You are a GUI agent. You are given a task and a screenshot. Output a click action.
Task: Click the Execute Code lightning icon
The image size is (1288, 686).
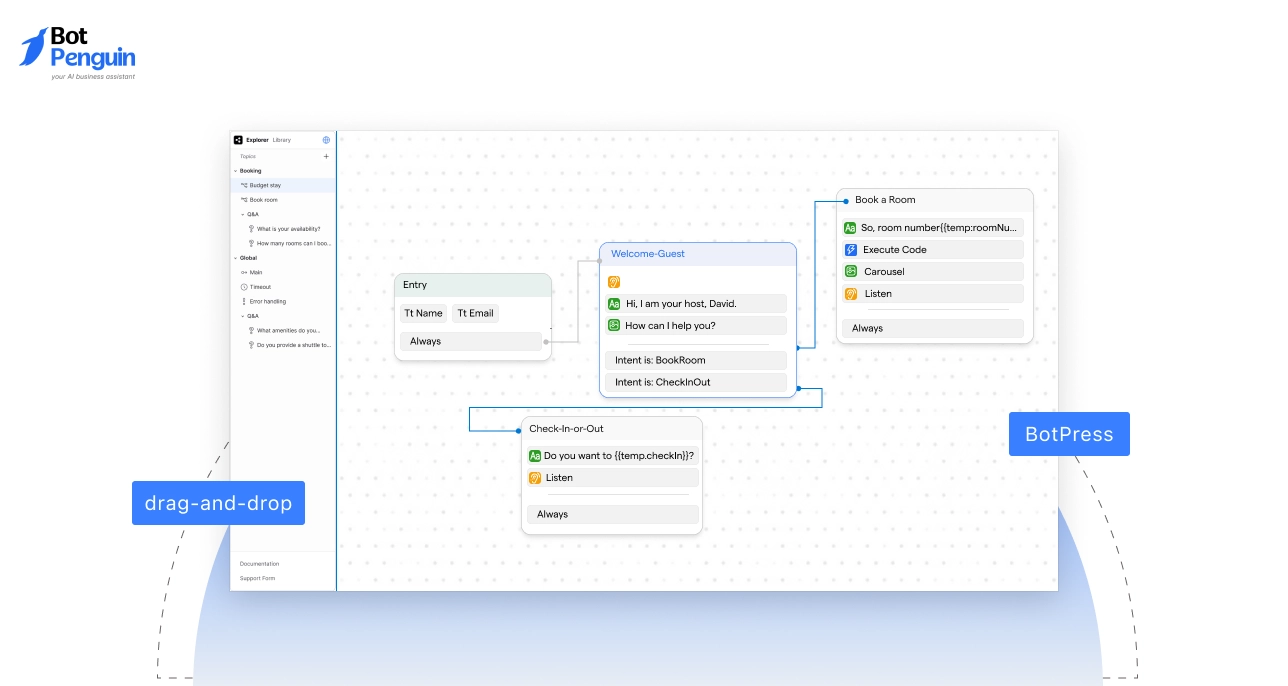point(851,250)
